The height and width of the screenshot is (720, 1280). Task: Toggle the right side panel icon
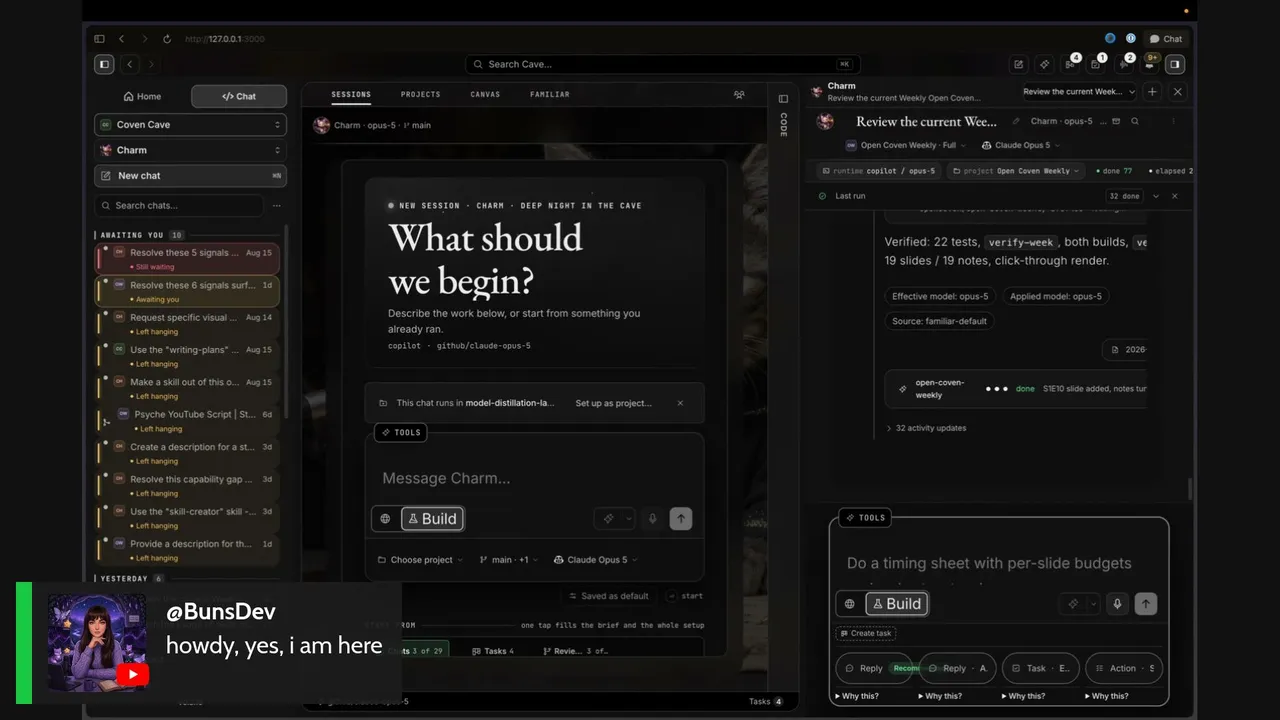1175,64
